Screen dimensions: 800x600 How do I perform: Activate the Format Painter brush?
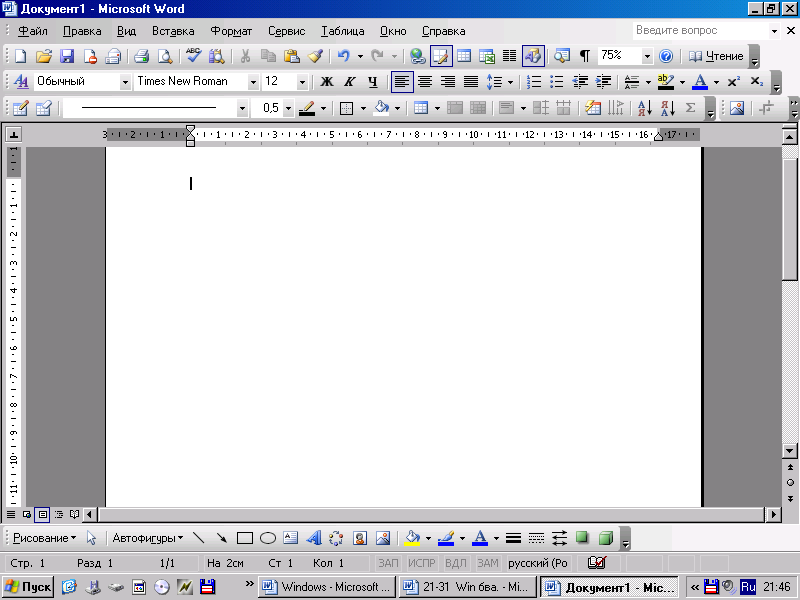315,56
